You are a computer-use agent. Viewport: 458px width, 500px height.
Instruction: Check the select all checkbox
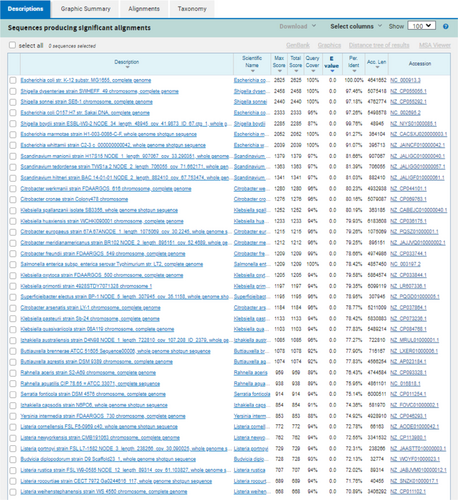12,45
